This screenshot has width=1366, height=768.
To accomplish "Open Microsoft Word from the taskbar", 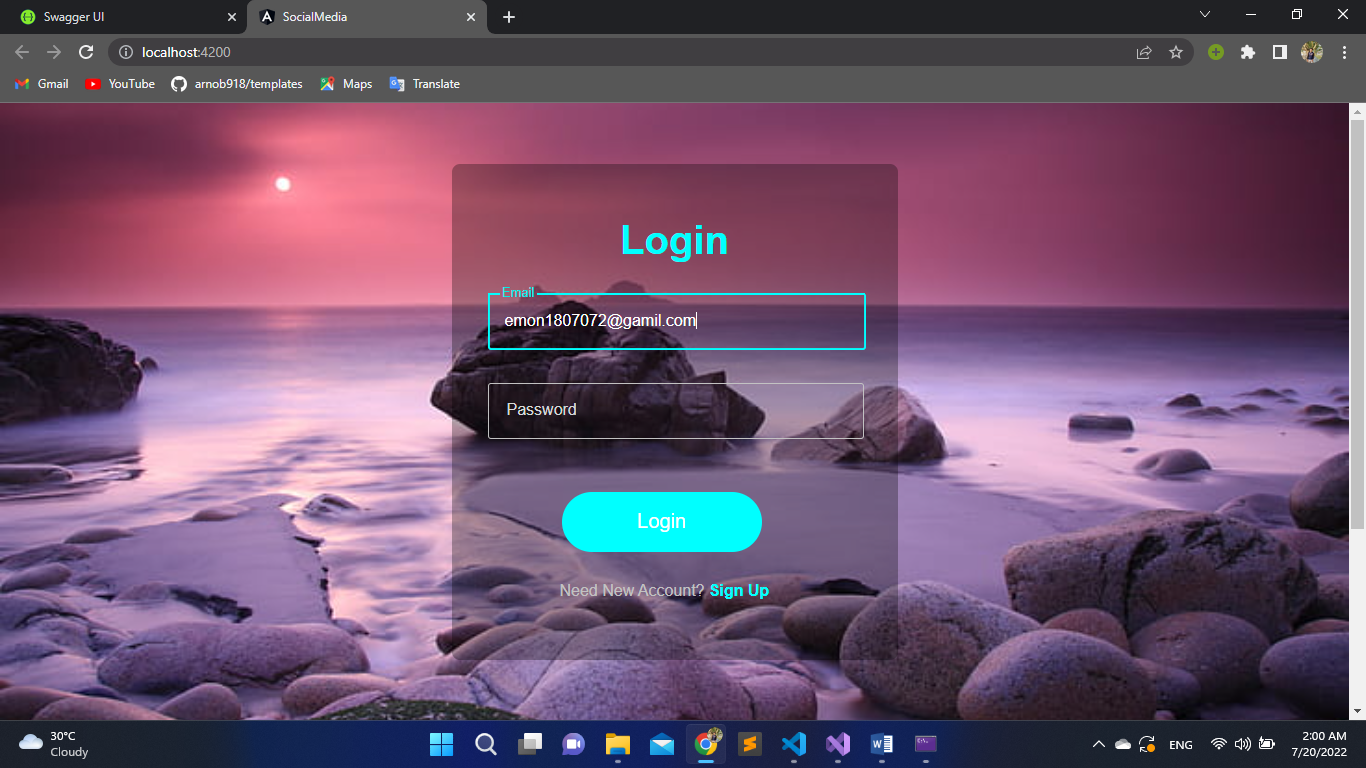I will [882, 744].
